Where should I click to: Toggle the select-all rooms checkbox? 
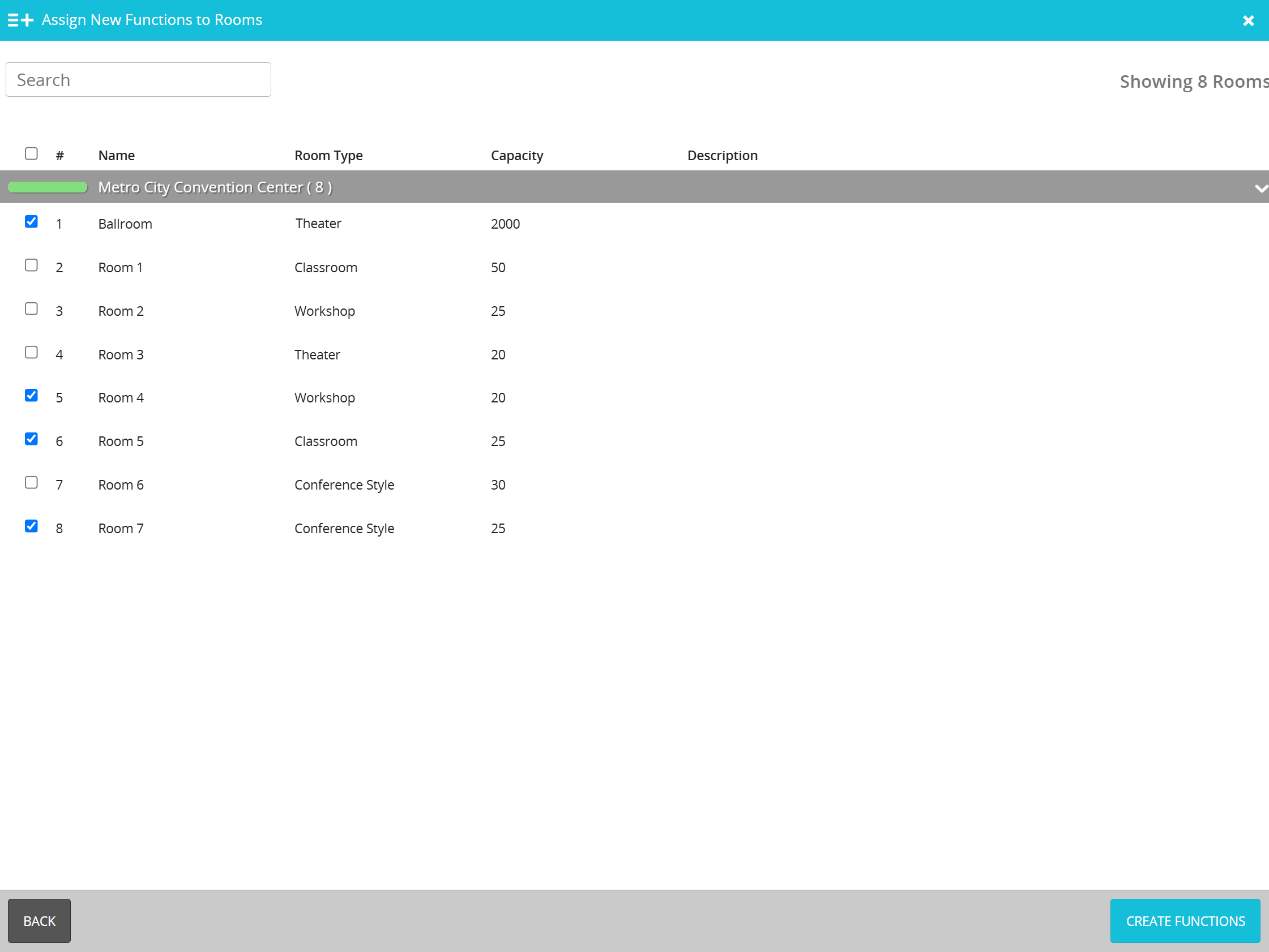coord(32,154)
